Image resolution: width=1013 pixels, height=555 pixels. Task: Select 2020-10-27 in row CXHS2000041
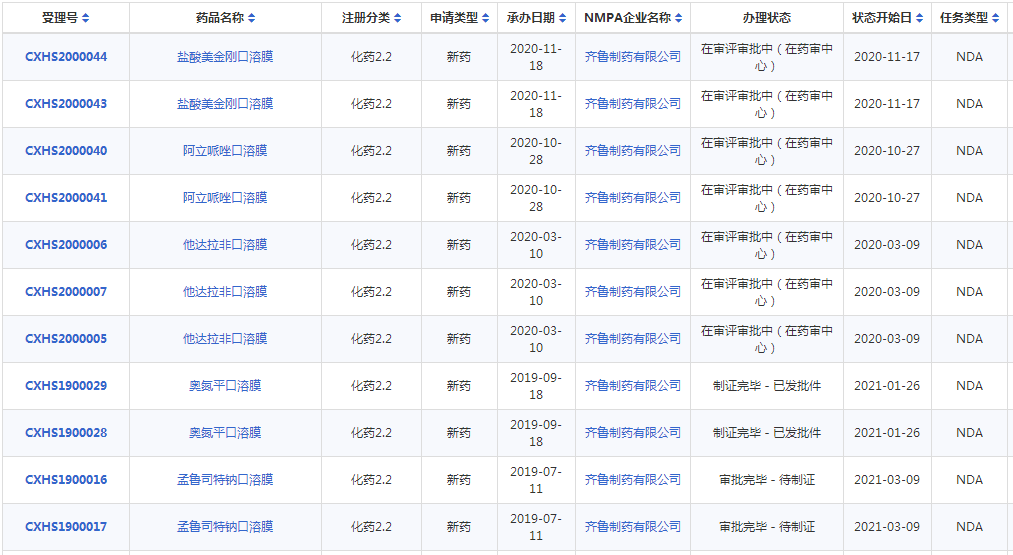pos(887,198)
